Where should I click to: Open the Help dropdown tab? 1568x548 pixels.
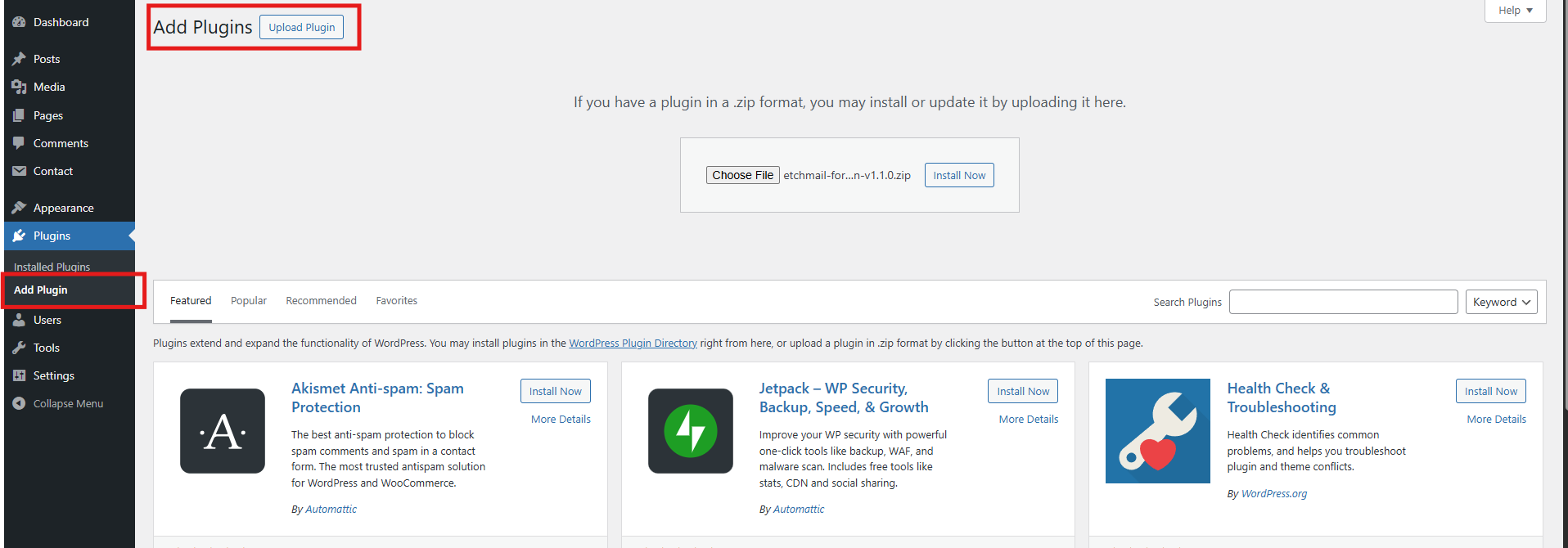pos(1516,11)
